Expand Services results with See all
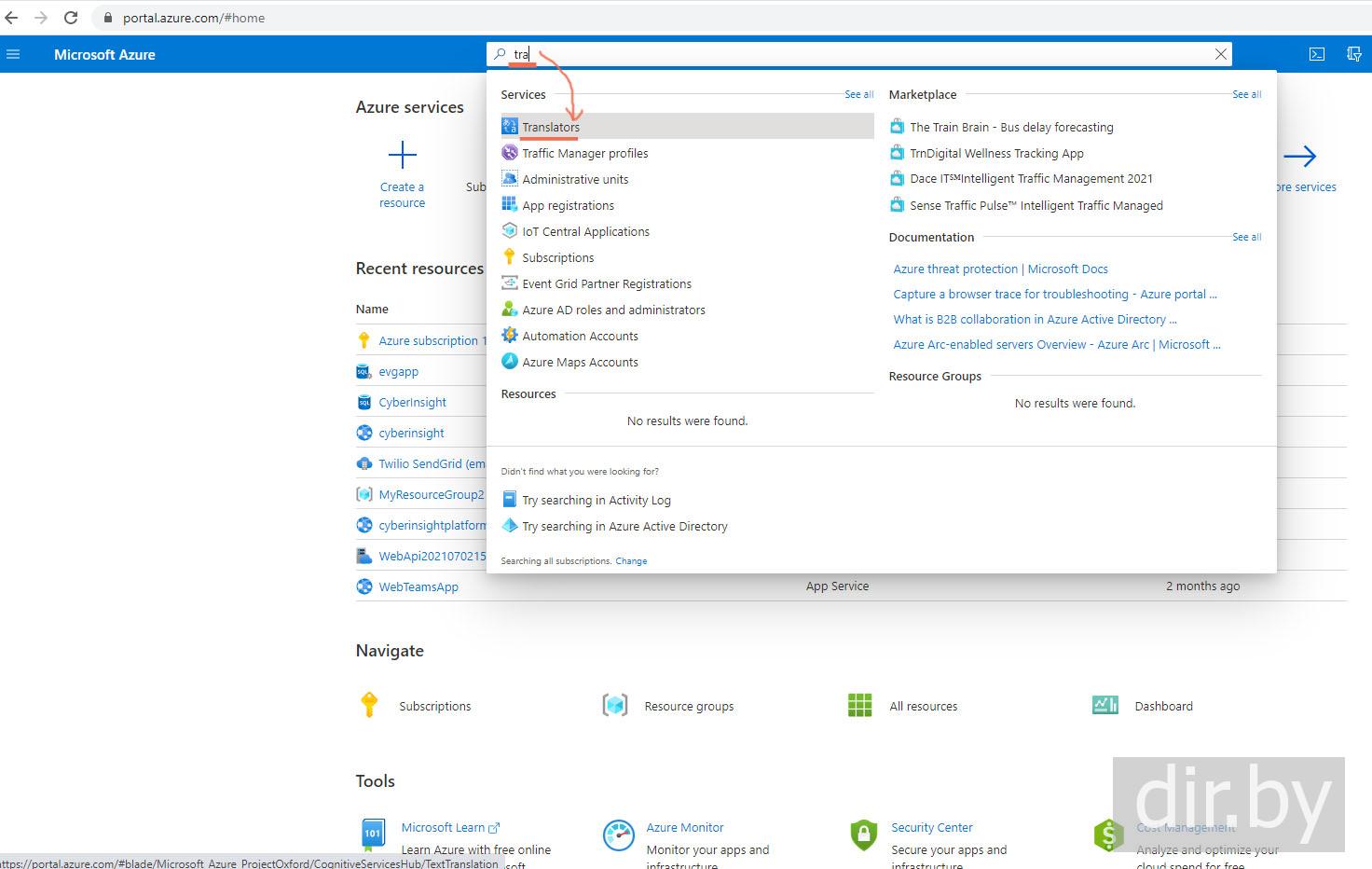This screenshot has width=1372, height=869. [x=858, y=95]
